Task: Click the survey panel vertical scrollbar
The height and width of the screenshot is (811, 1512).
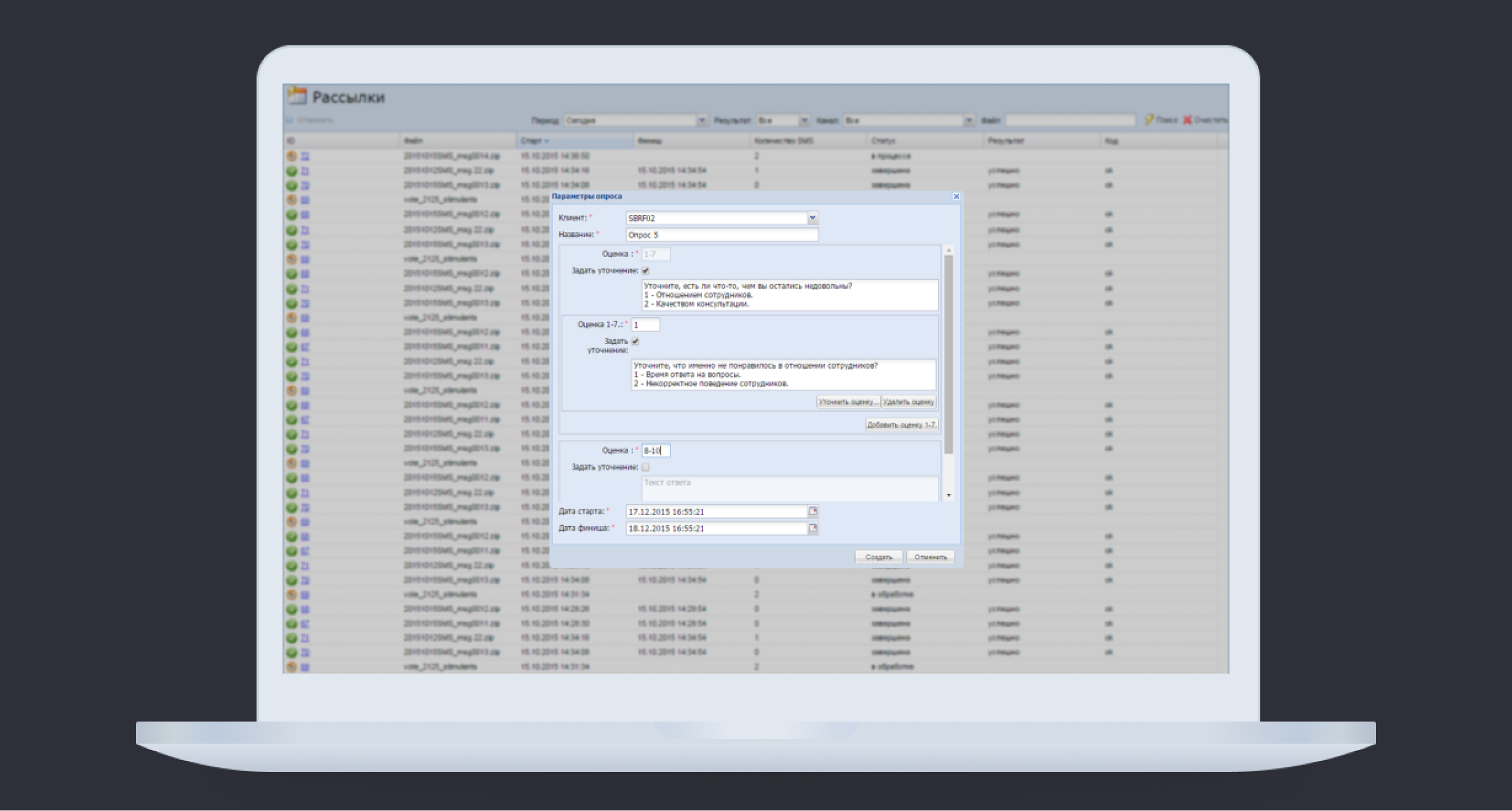Action: tap(948, 352)
